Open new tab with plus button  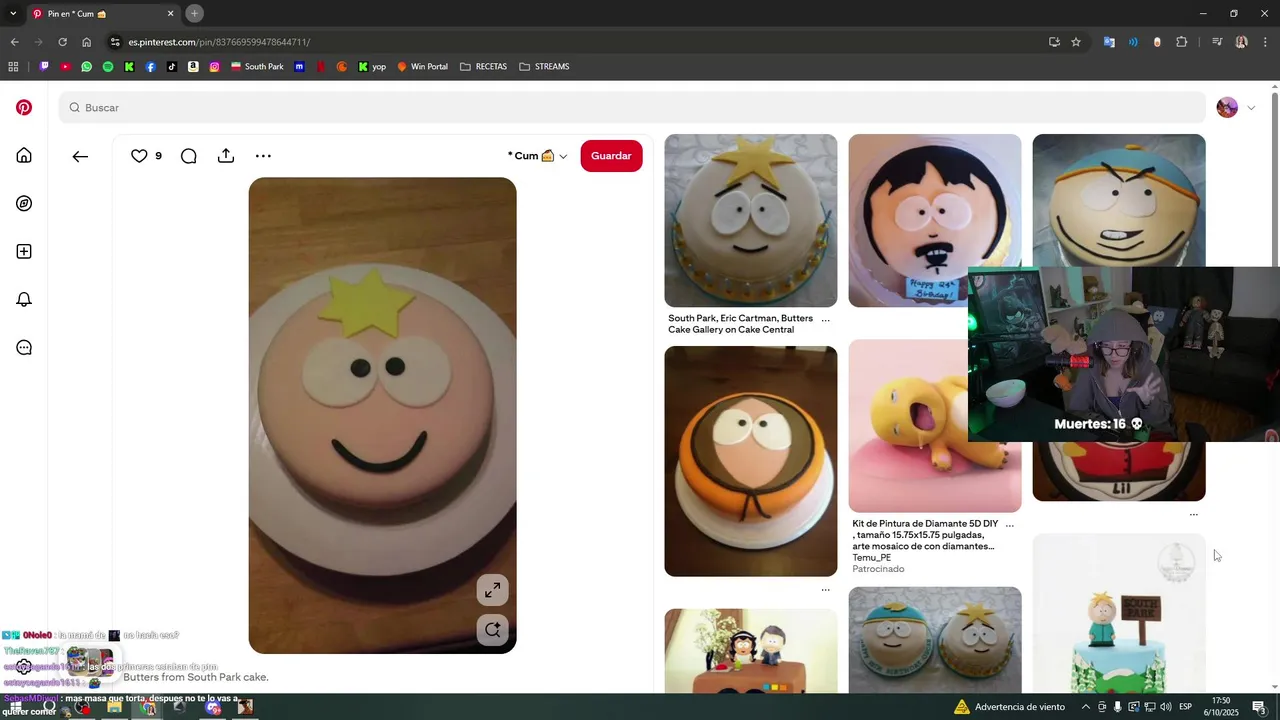[x=195, y=14]
